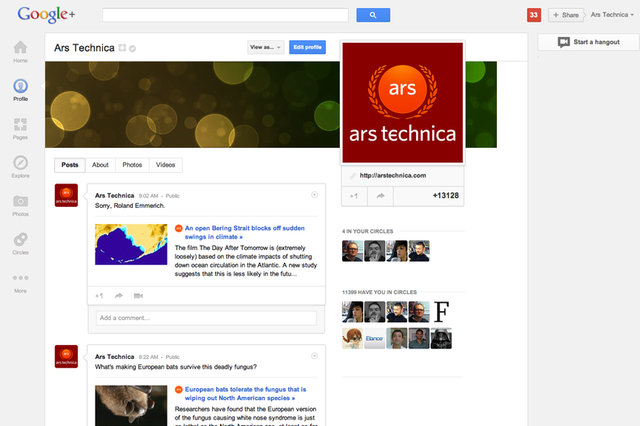Switch to the About tab
This screenshot has width=640, height=426.
pos(100,165)
